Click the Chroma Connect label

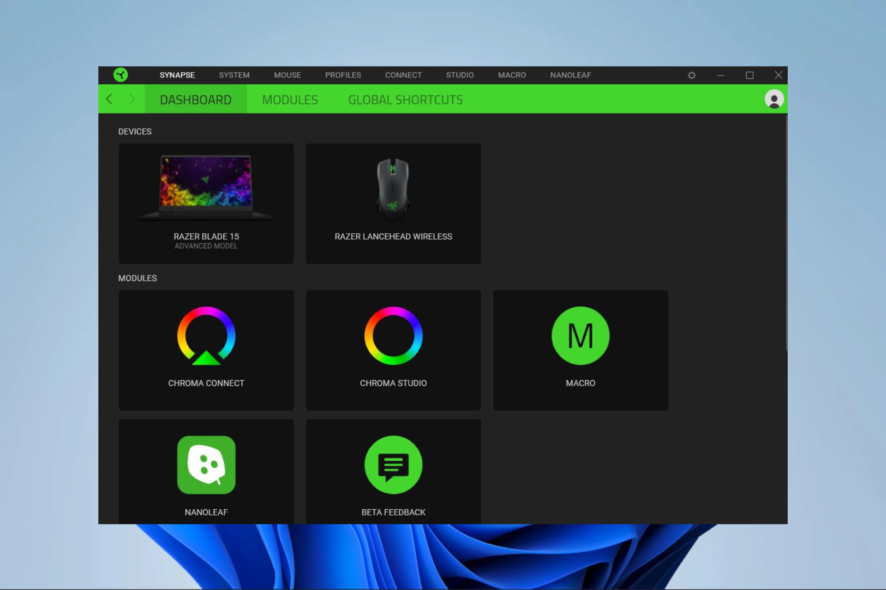coord(206,383)
